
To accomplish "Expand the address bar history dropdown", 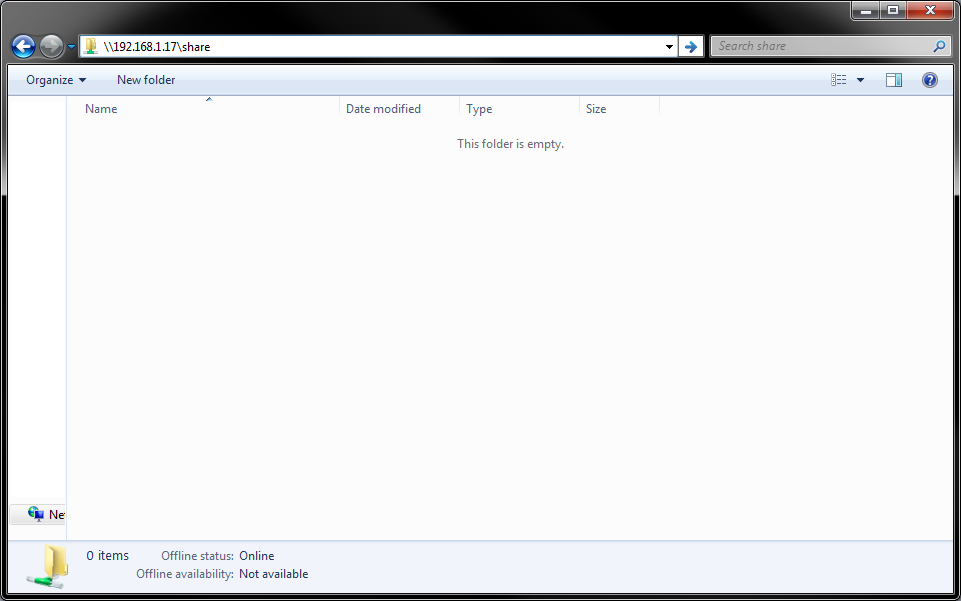I will pos(669,46).
